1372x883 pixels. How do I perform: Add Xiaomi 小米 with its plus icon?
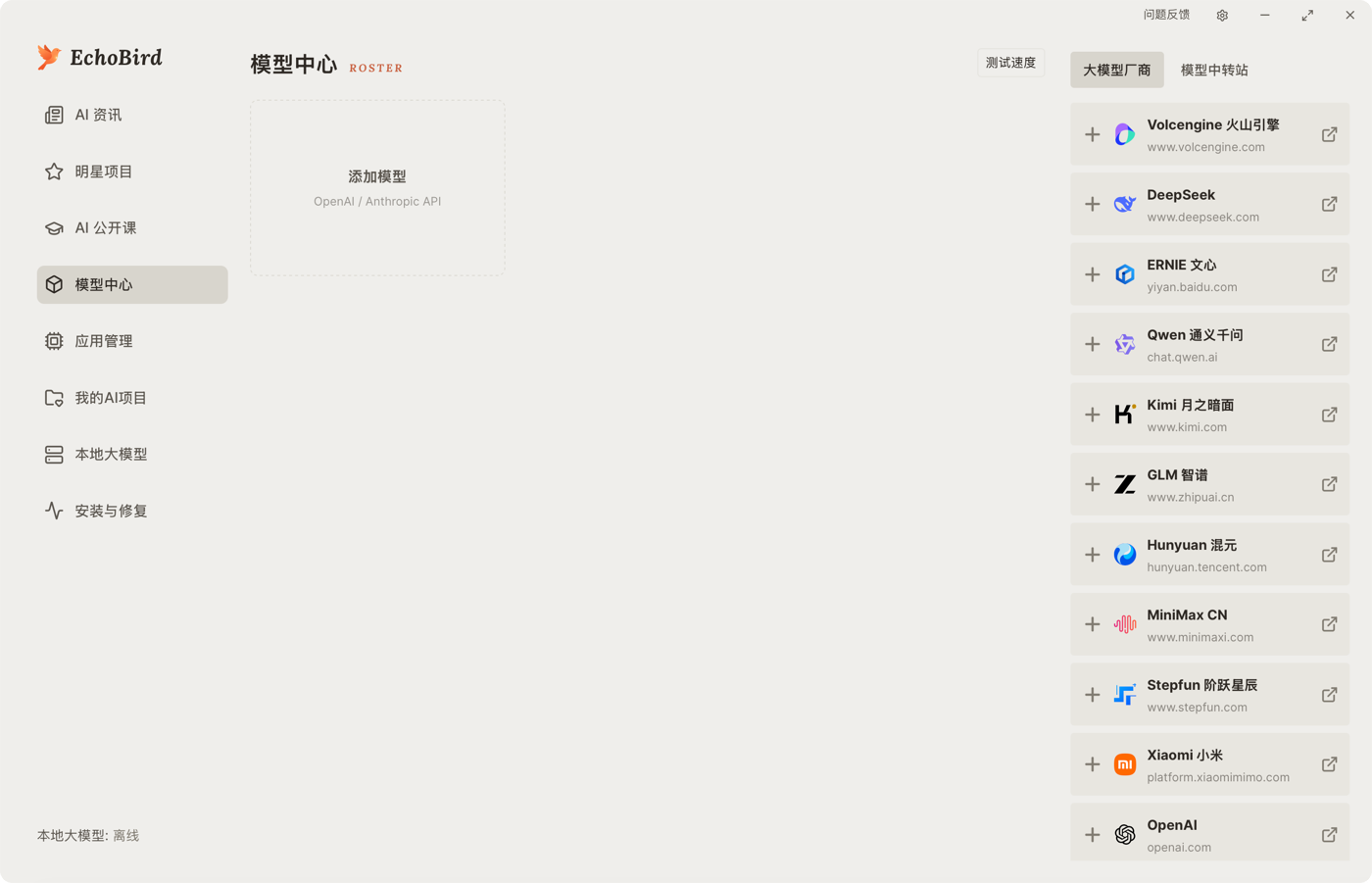1093,764
